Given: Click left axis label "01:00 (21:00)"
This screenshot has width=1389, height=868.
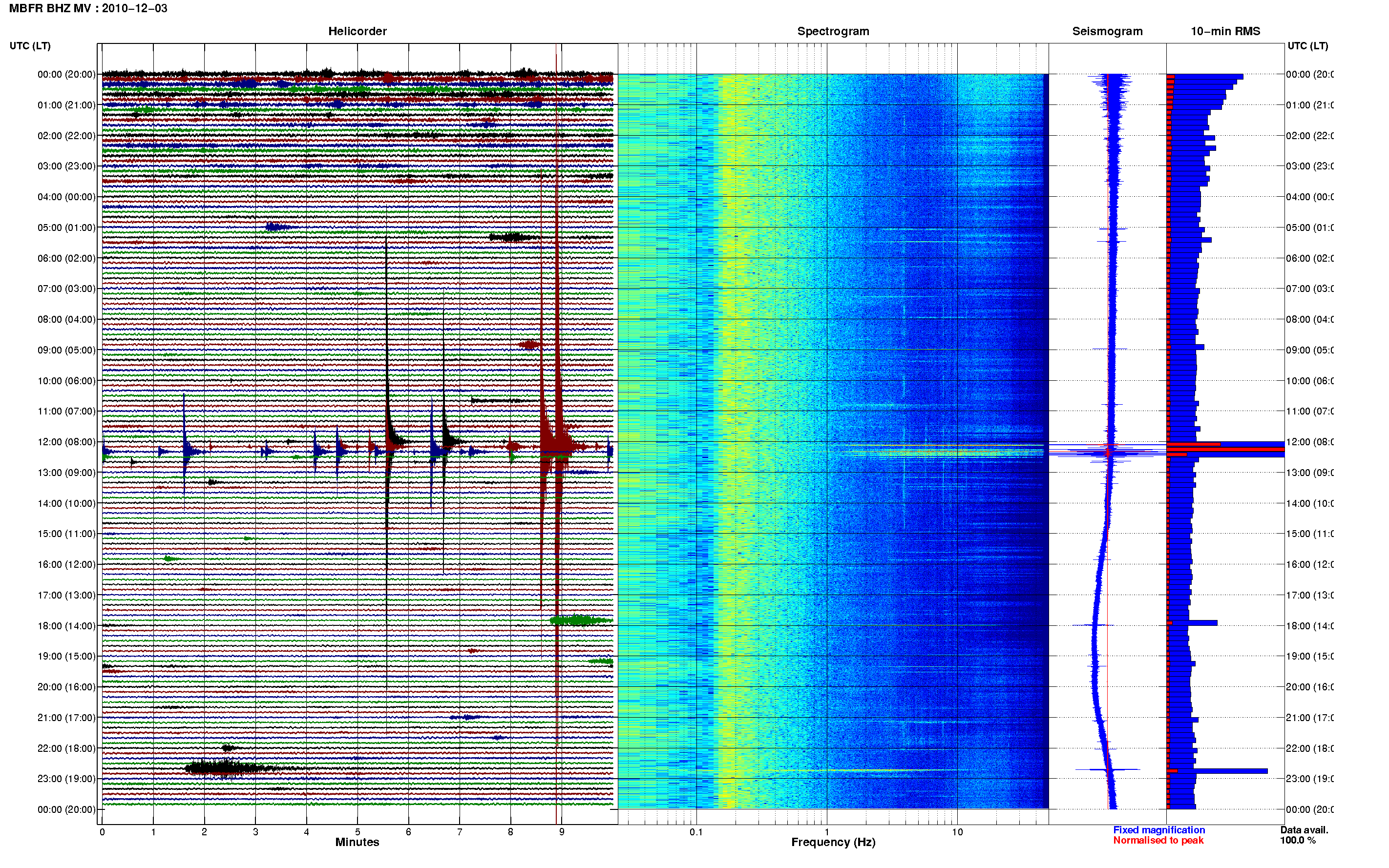Looking at the screenshot, I should pyautogui.click(x=66, y=105).
